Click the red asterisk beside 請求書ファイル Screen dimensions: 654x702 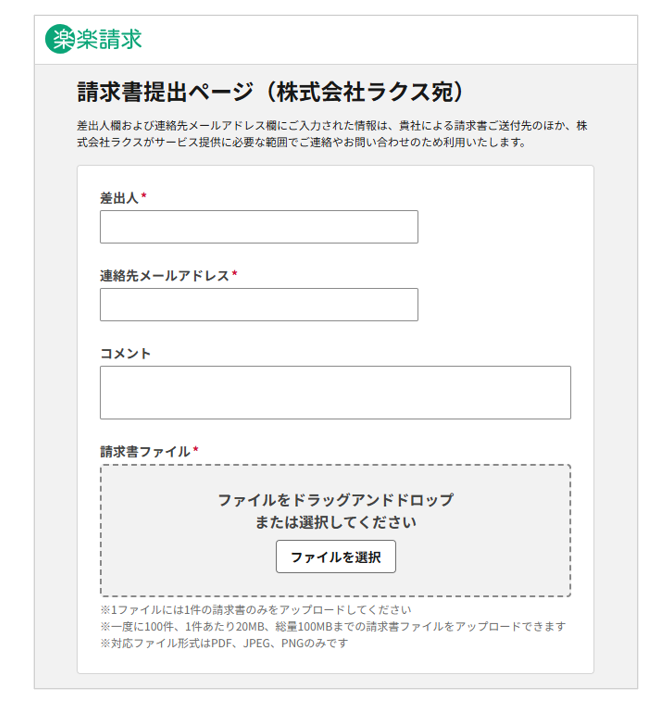click(x=196, y=451)
